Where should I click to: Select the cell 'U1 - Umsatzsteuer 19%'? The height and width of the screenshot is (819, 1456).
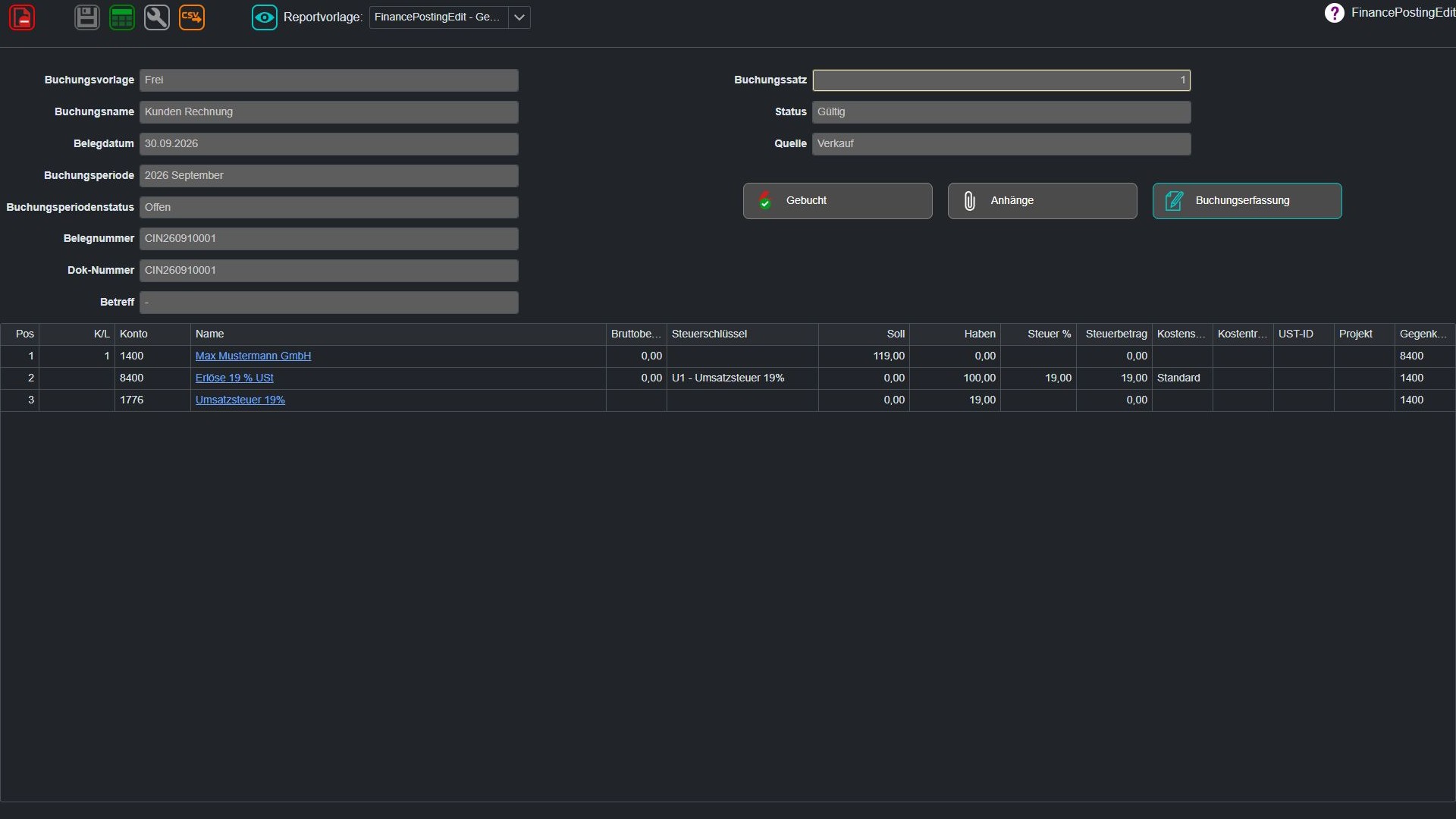point(742,378)
